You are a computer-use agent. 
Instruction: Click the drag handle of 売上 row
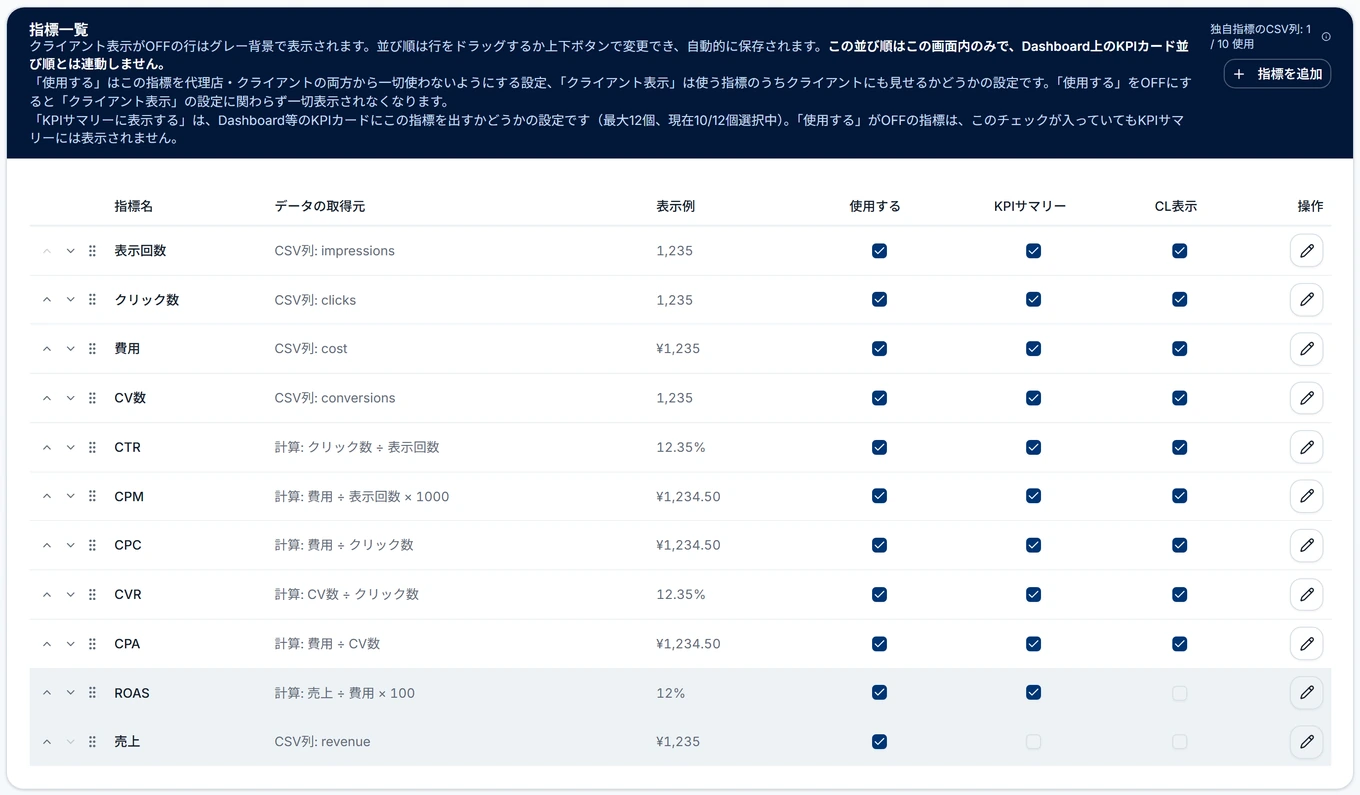92,742
